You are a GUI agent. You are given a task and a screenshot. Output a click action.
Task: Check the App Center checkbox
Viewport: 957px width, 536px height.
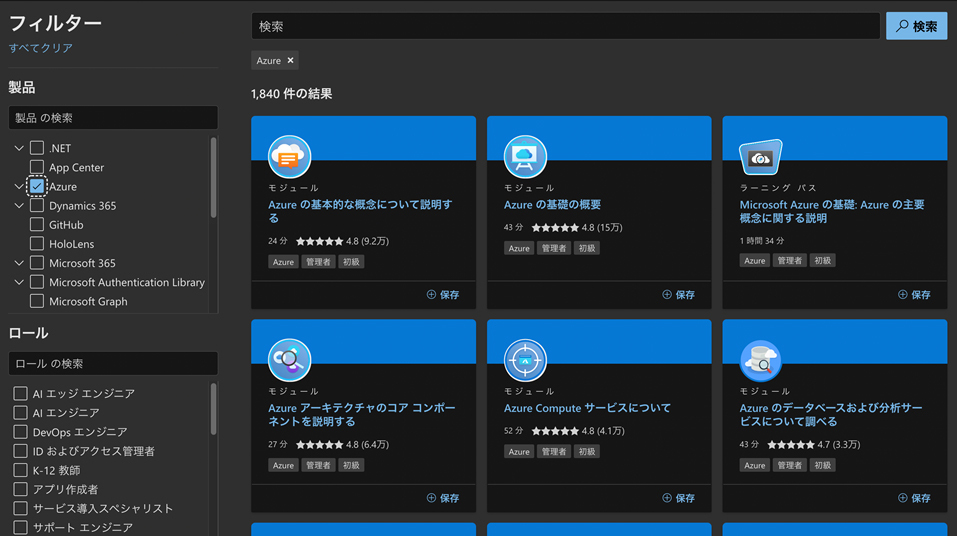click(x=37, y=167)
